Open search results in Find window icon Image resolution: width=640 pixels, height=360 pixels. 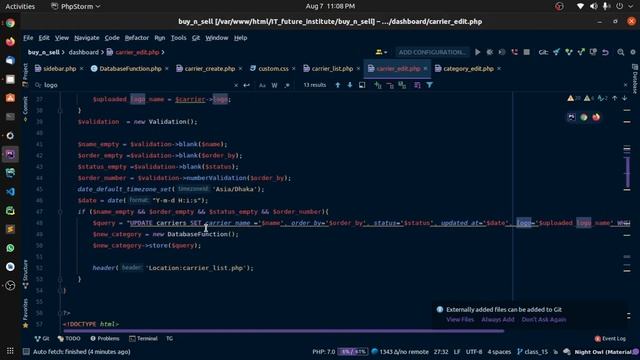point(362,85)
